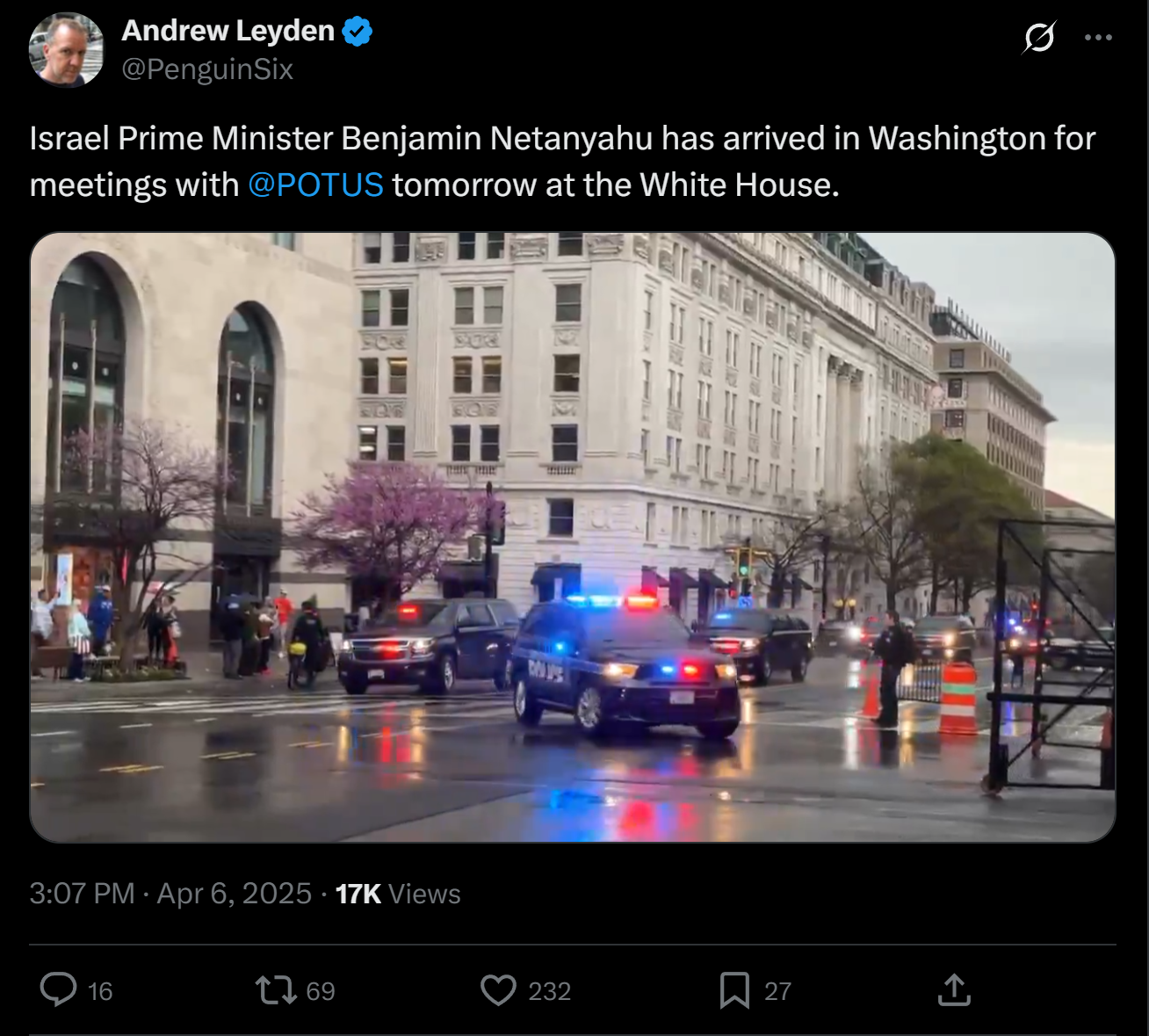Screen dimensions: 1149x1036
Task: Click the 69 reposts count
Action: 321,991
